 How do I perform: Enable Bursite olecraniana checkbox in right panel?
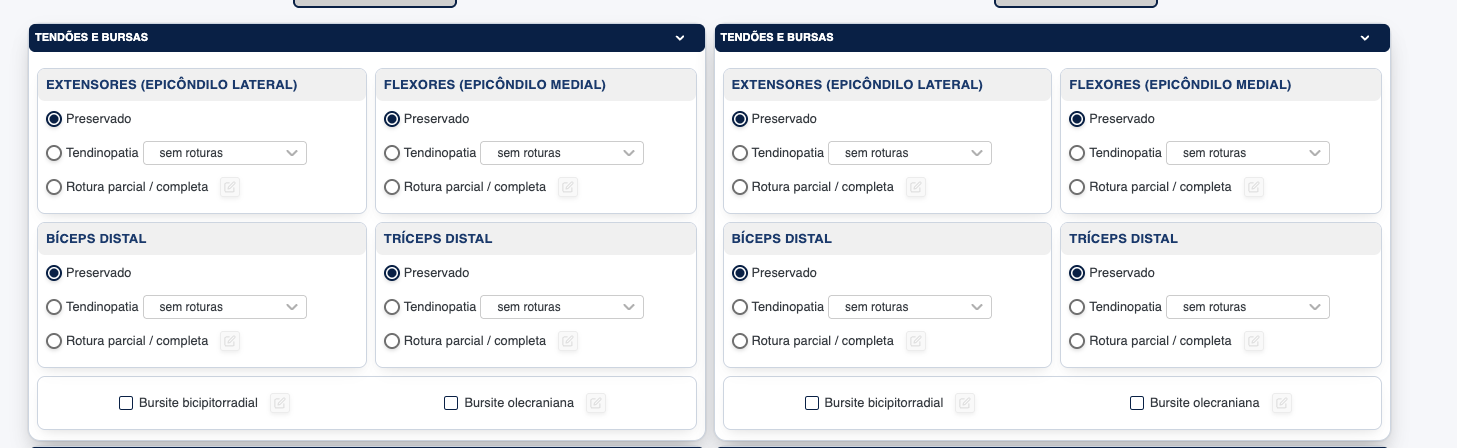pyautogui.click(x=1137, y=403)
